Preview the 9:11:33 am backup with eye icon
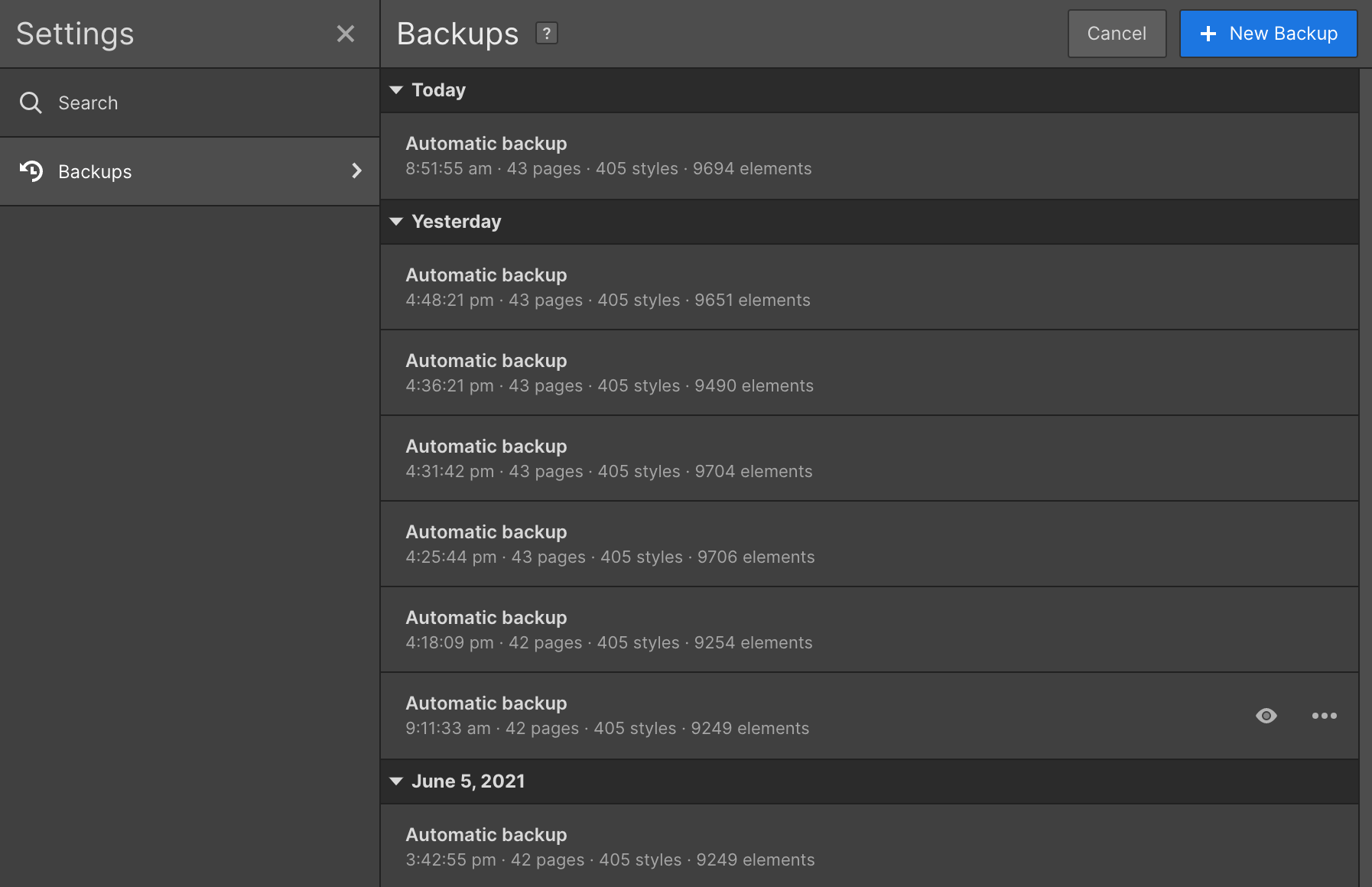The width and height of the screenshot is (1372, 887). (1266, 716)
